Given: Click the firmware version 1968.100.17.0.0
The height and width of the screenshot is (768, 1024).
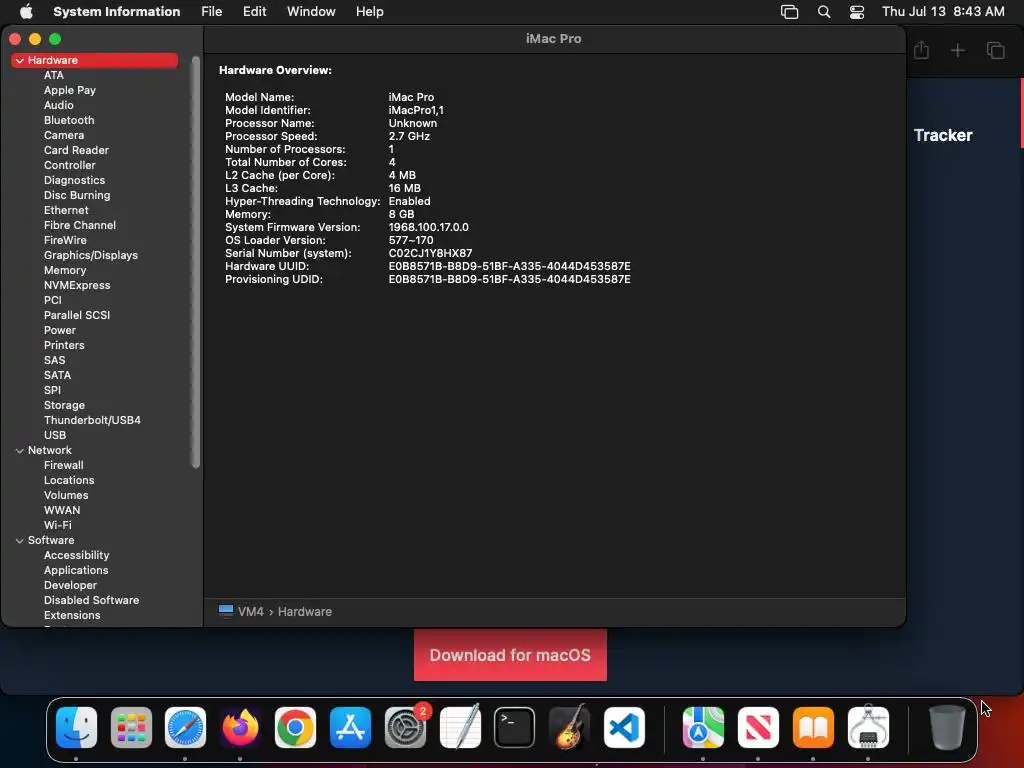Looking at the screenshot, I should (428, 227).
